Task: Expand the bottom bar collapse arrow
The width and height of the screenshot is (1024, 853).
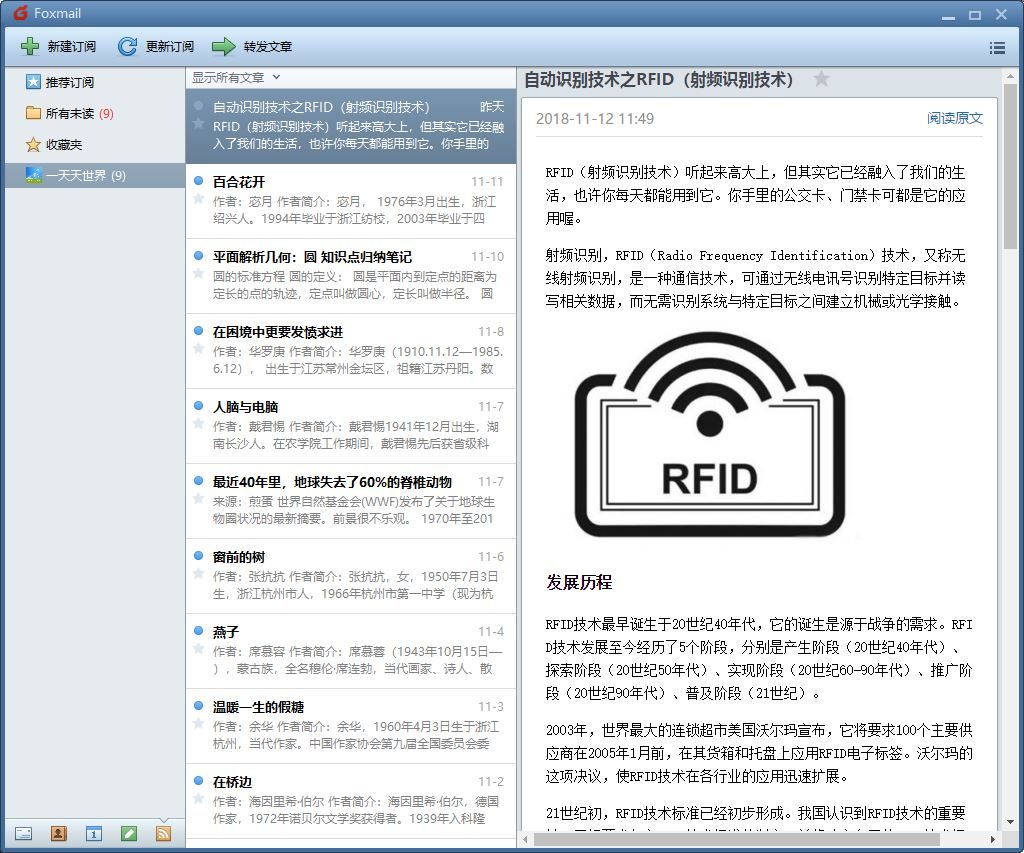Action: 163,820
